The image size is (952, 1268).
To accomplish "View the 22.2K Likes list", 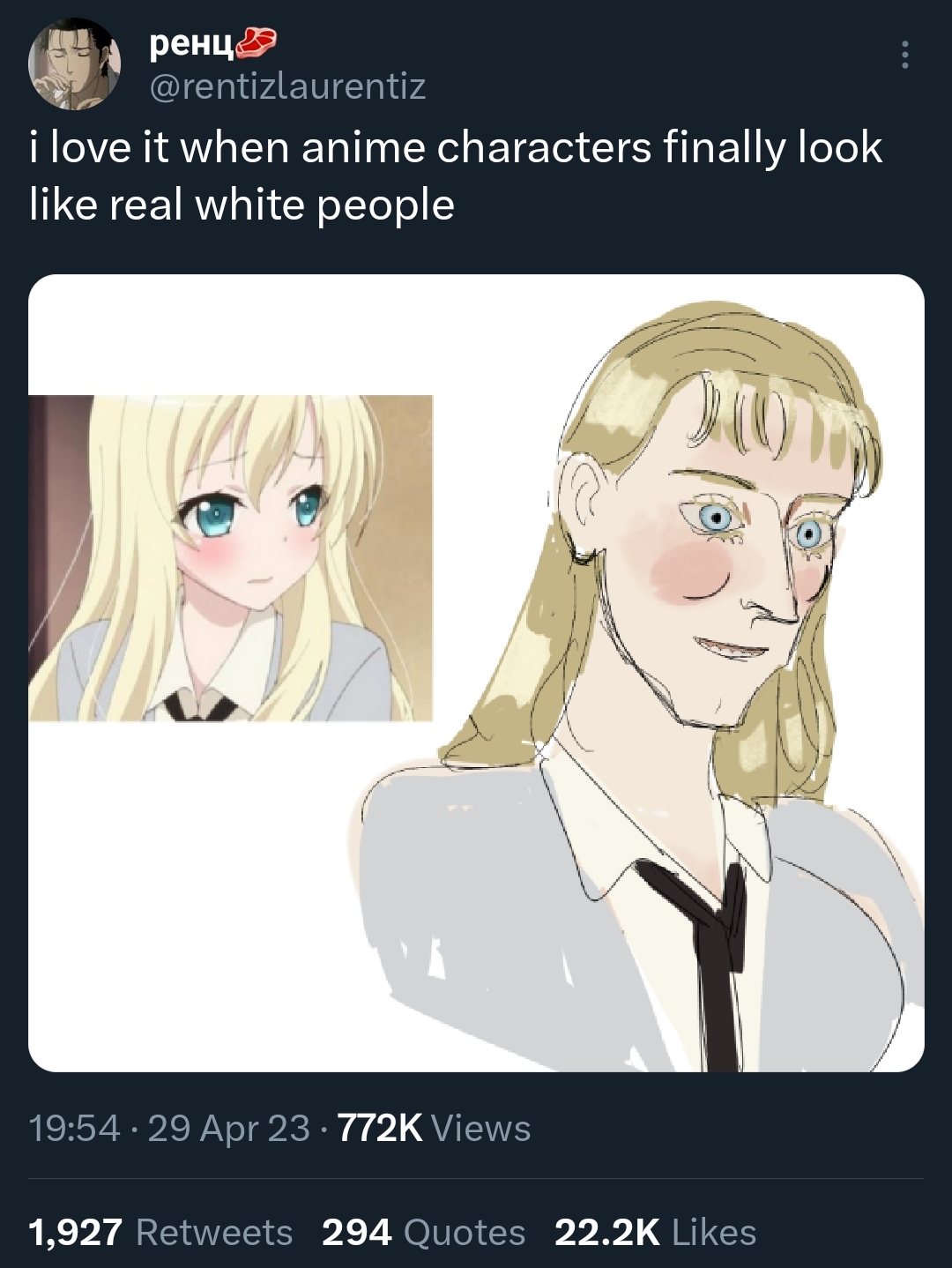I will pos(655,1232).
